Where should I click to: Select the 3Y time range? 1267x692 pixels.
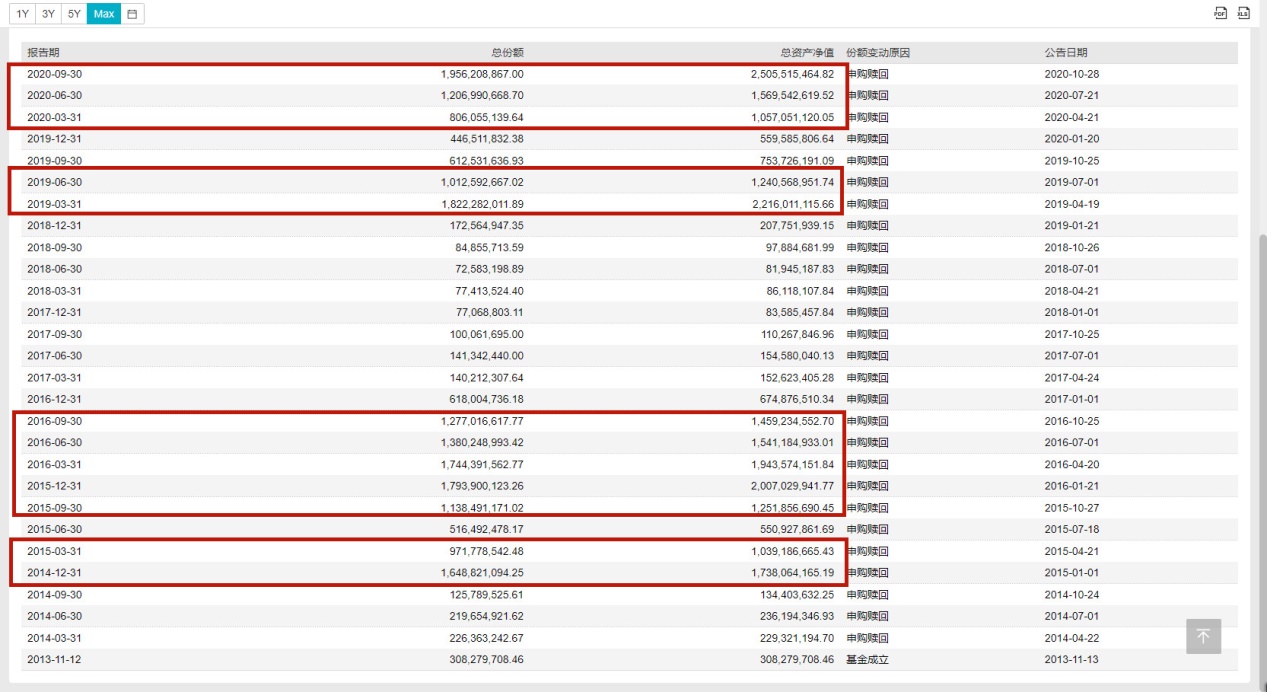click(48, 14)
